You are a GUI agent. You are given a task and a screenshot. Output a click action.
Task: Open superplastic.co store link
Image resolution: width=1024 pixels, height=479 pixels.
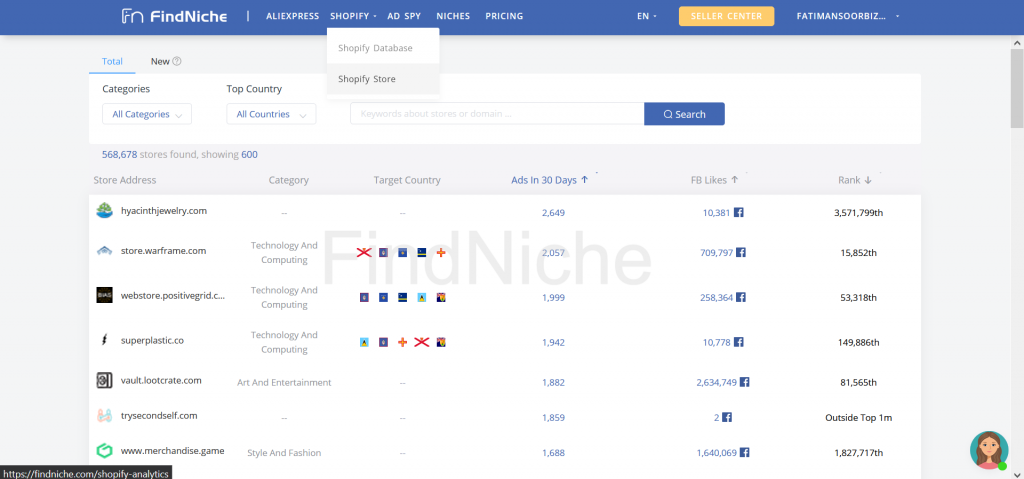pyautogui.click(x=152, y=340)
